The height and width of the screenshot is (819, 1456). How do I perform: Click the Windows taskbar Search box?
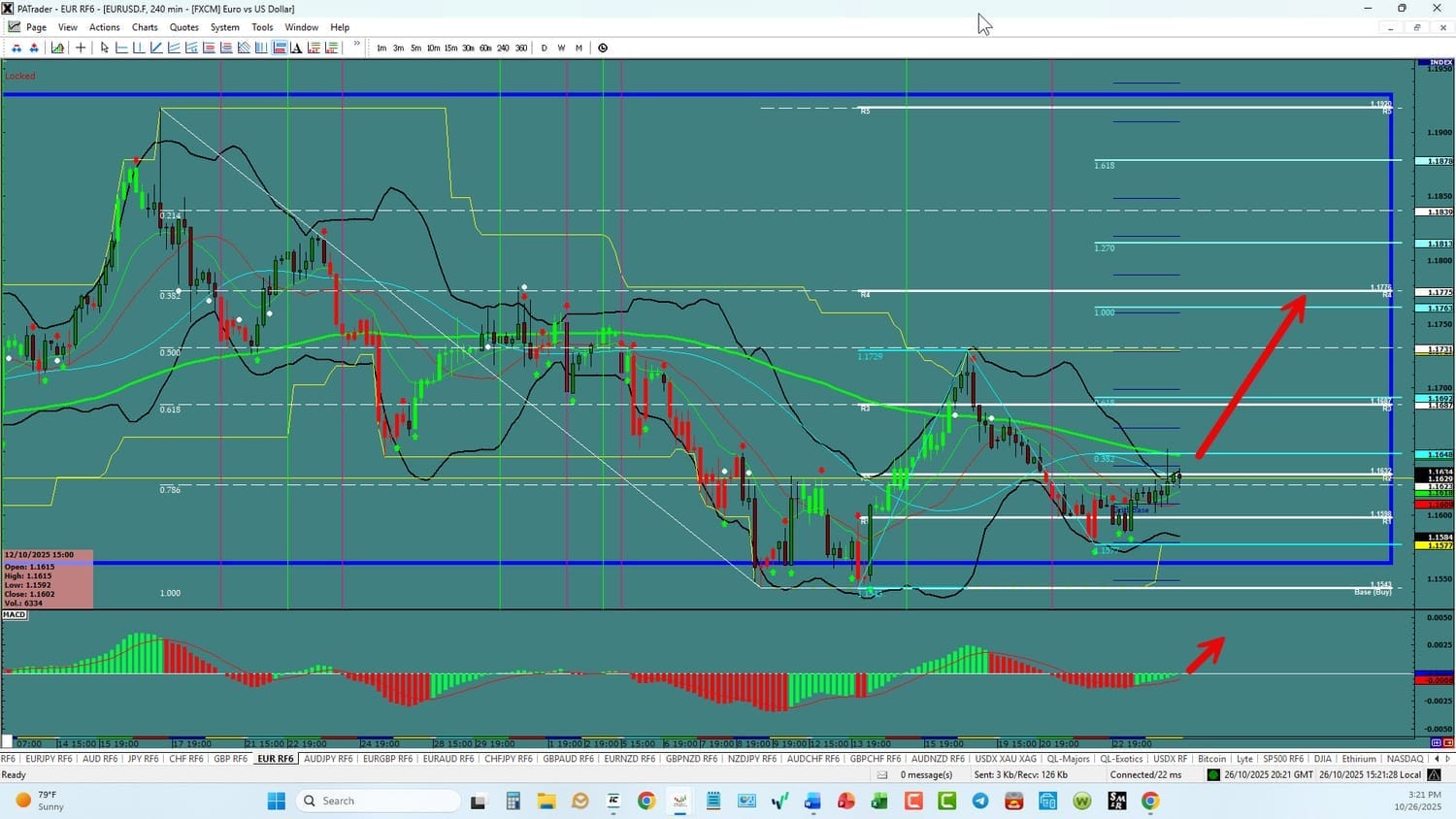379,801
